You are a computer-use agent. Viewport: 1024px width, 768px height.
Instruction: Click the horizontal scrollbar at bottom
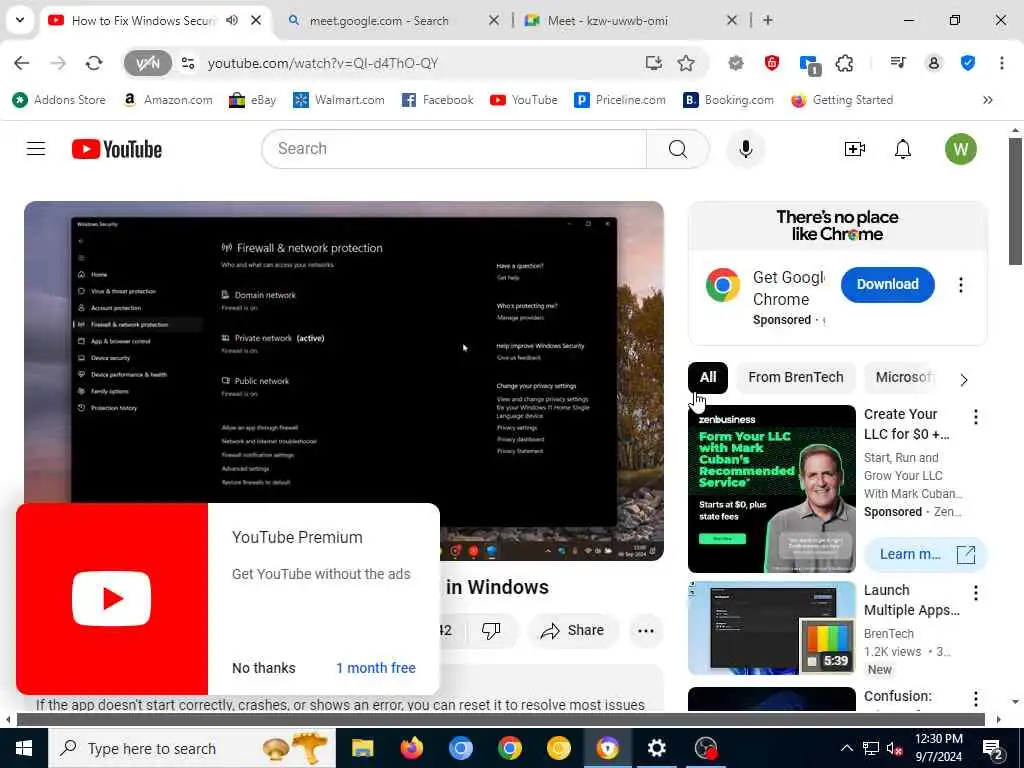click(x=501, y=720)
